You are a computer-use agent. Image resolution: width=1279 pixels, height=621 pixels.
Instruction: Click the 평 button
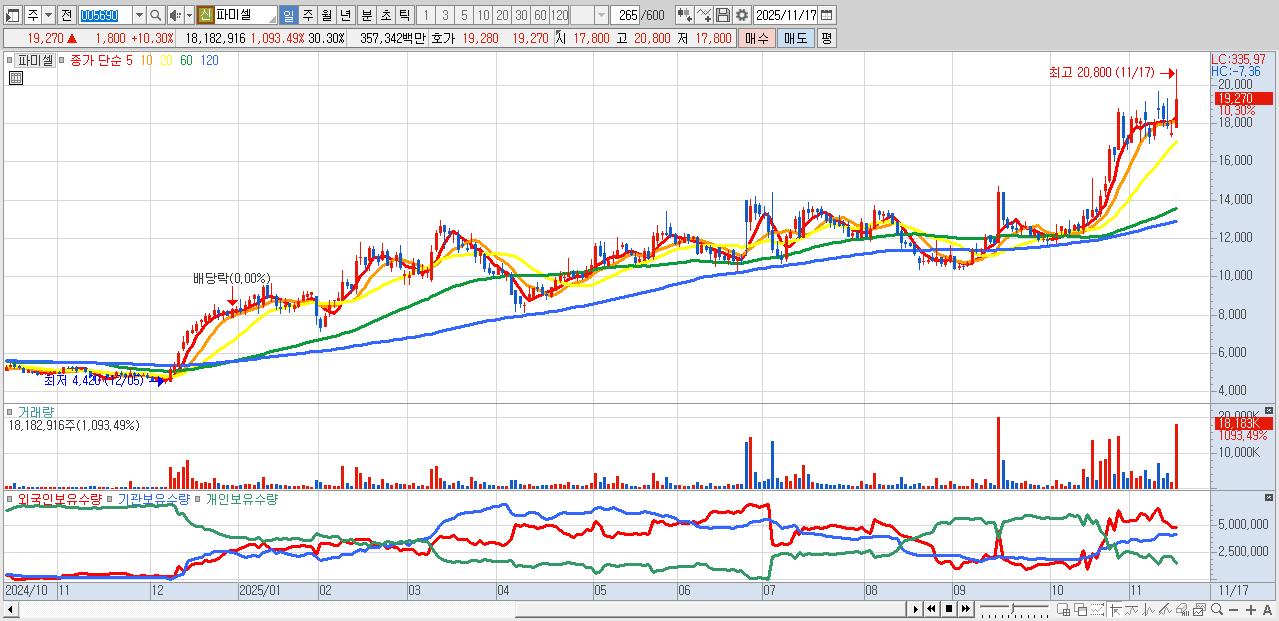pos(826,38)
